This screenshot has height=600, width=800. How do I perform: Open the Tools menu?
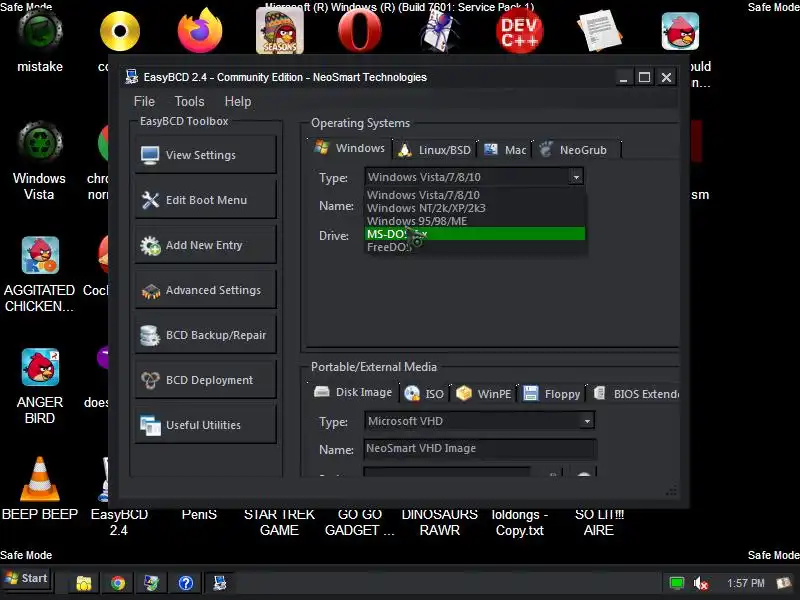[x=189, y=102]
